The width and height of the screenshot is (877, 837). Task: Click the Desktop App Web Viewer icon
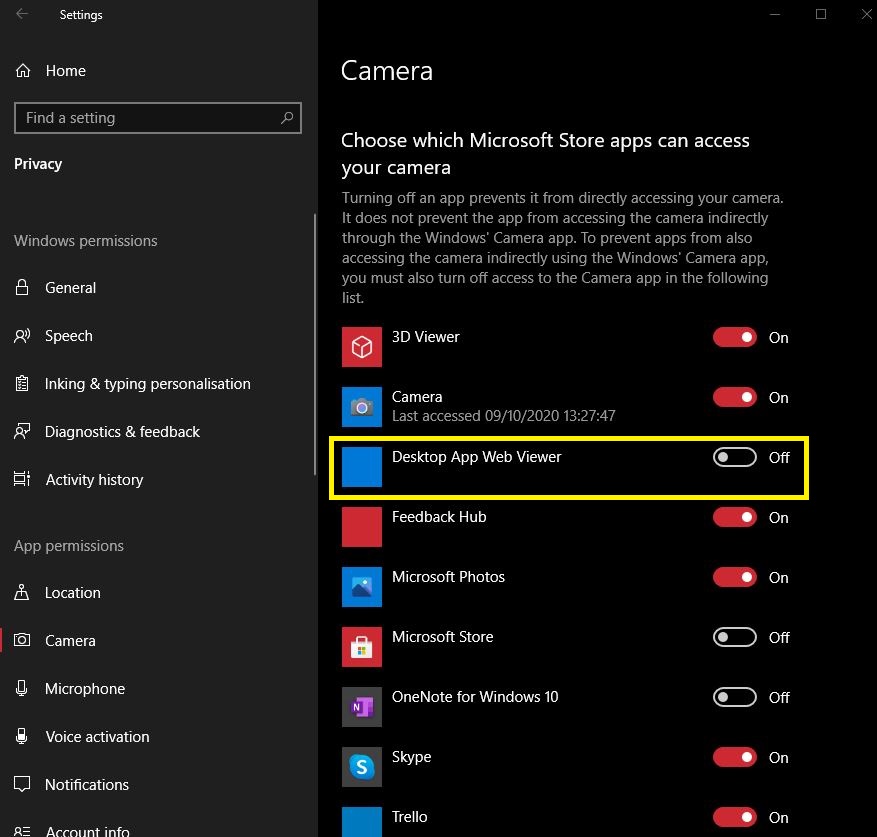[x=362, y=467]
